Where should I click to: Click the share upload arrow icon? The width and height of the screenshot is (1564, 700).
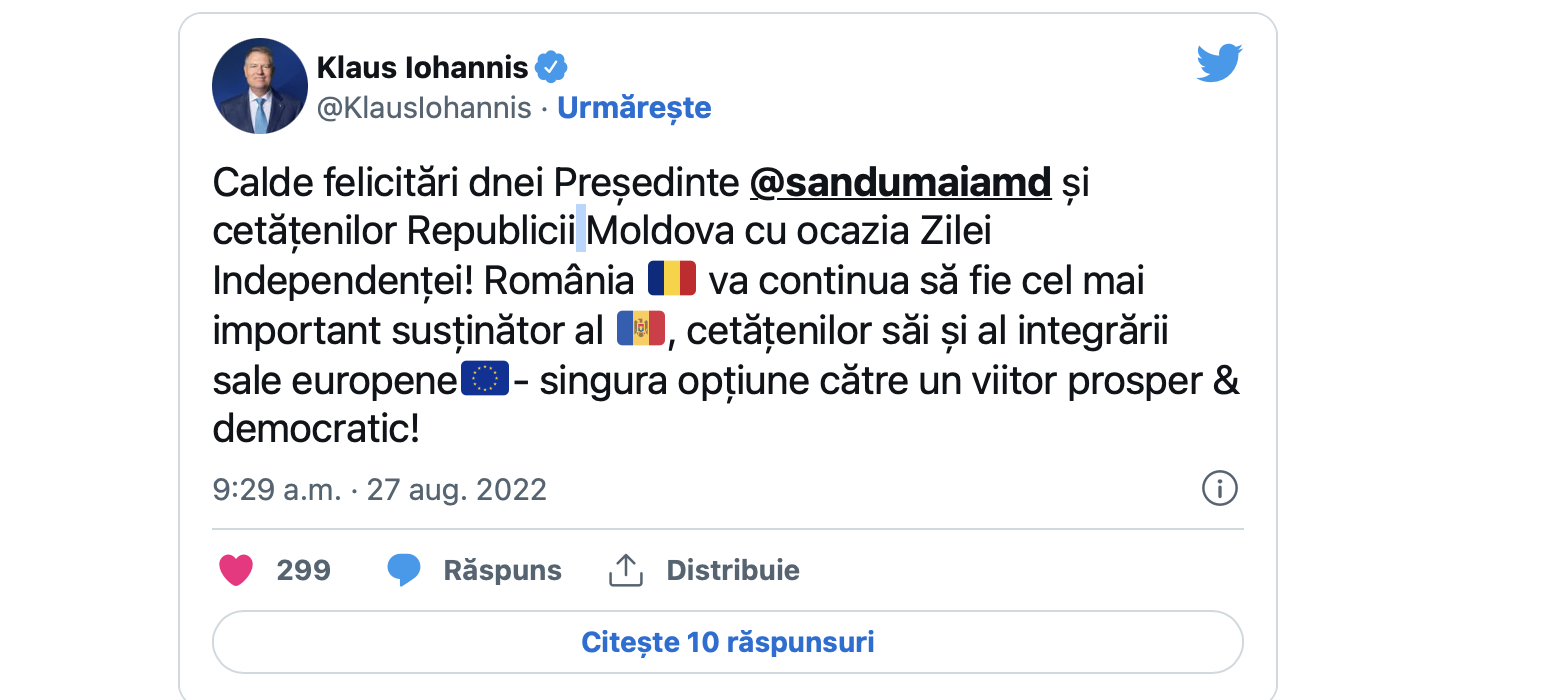click(625, 570)
